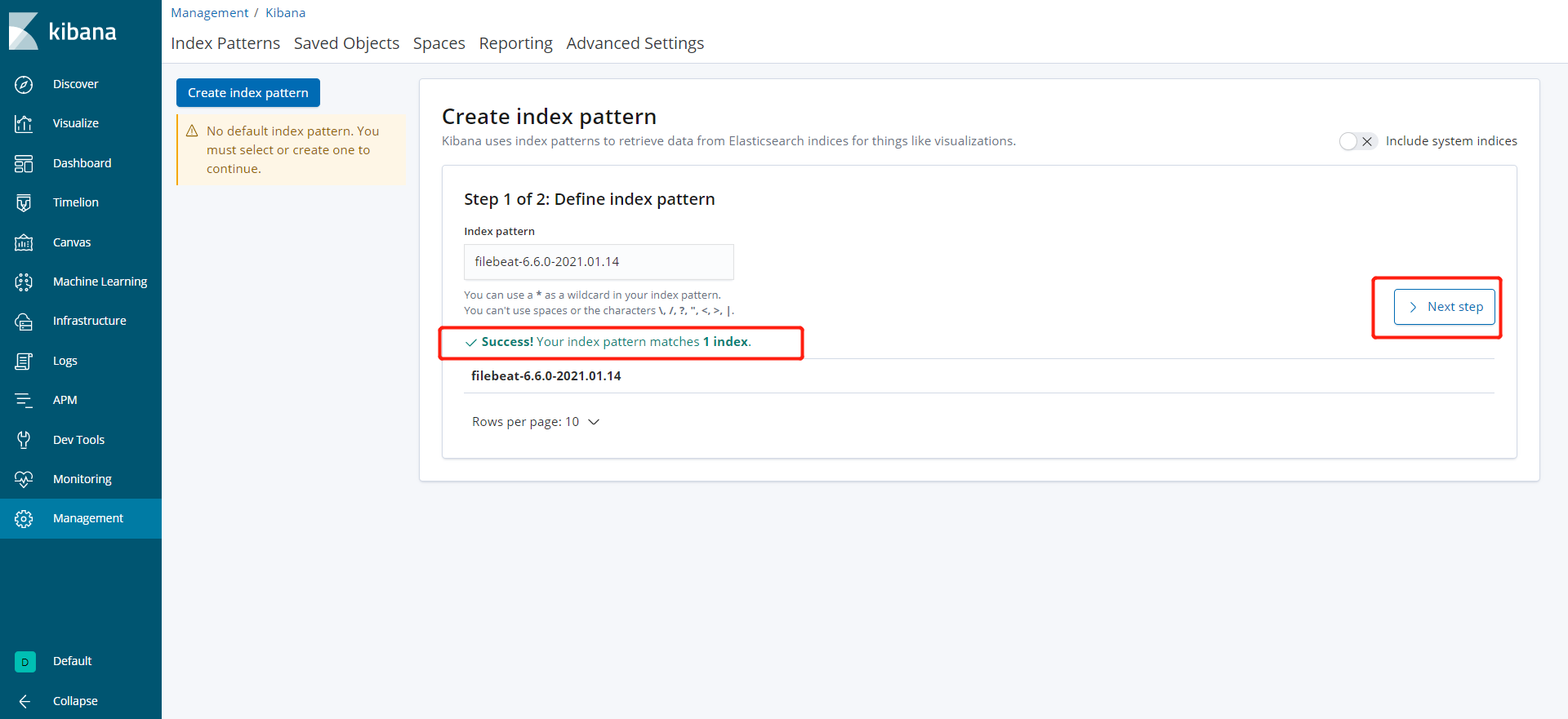Viewport: 1568px width, 719px height.
Task: Expand the Rows per page dropdown
Action: tap(536, 422)
